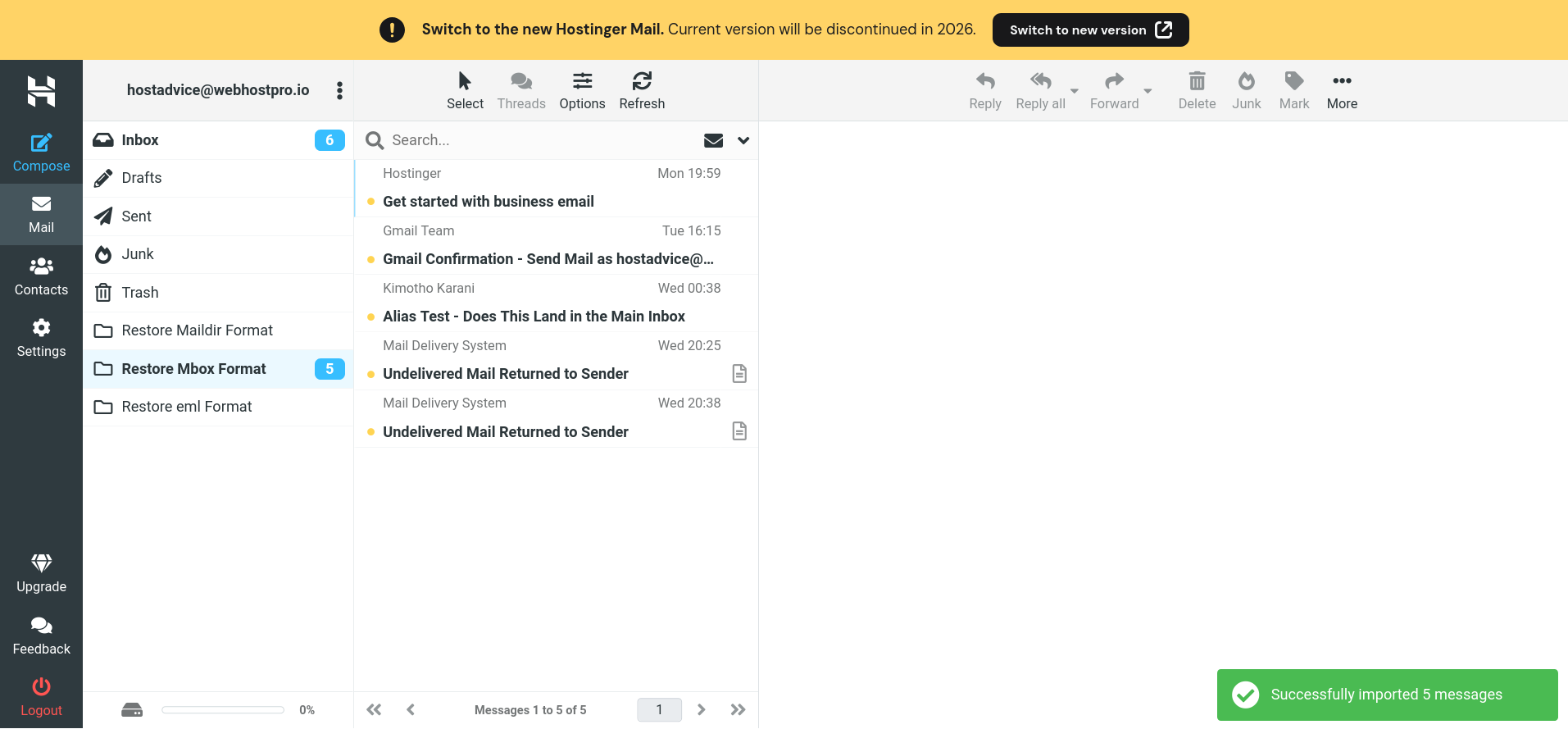Click attachment icon on Wed 20:25 message
Screen dimensions: 1568x729
(x=739, y=374)
